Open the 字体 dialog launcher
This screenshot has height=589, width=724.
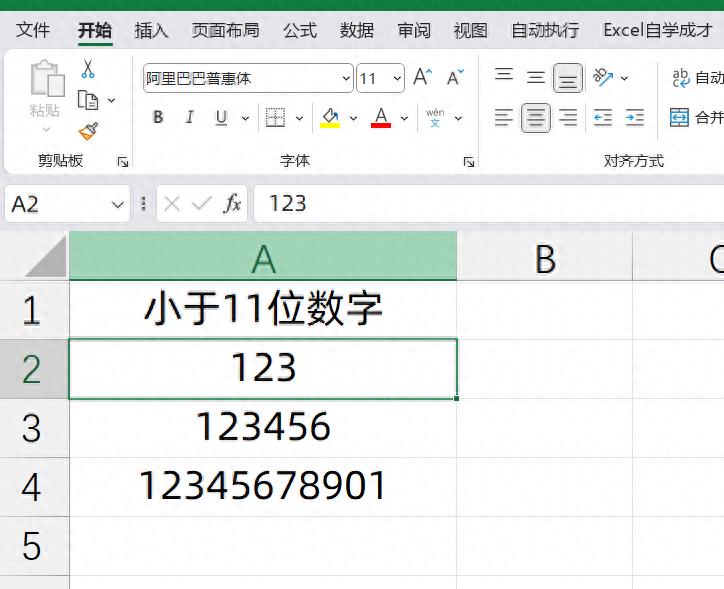pyautogui.click(x=469, y=162)
